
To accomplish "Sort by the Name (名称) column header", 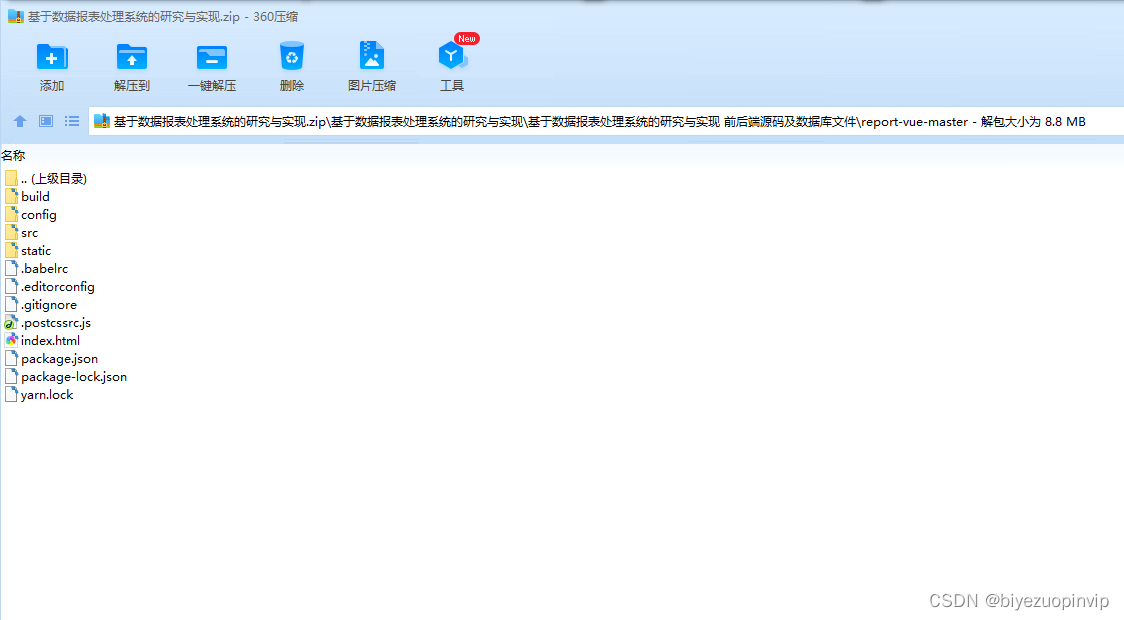I will (x=14, y=155).
